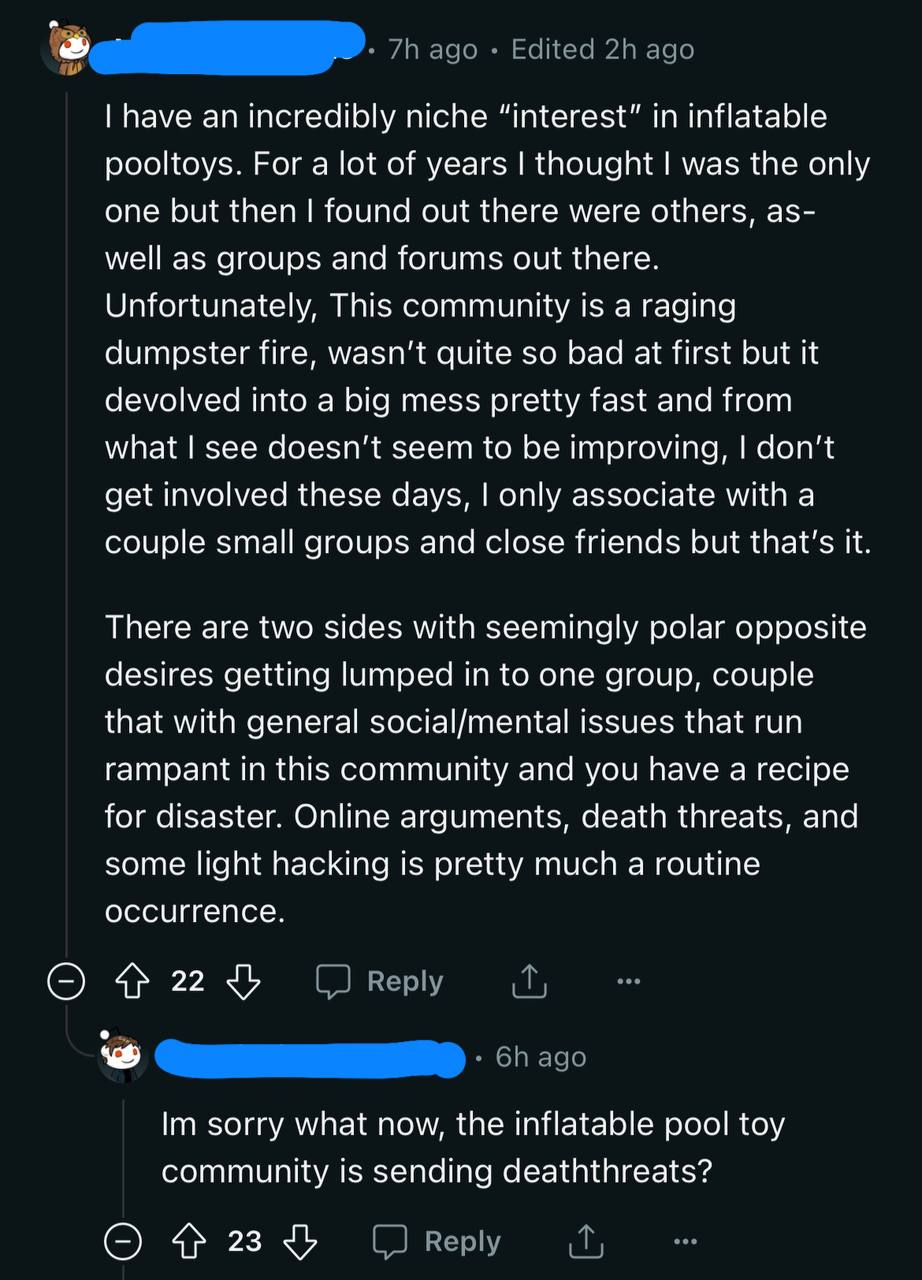Tap the "6h ago" reply timestamp
Image resolution: width=922 pixels, height=1280 pixels.
point(541,1057)
